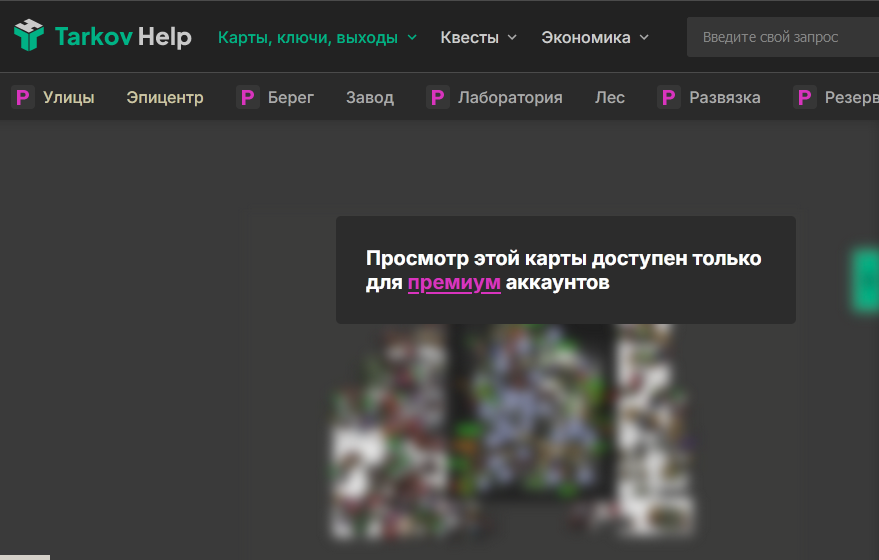The image size is (879, 560).
Task: Switch to the Завод map tab
Action: (x=370, y=98)
